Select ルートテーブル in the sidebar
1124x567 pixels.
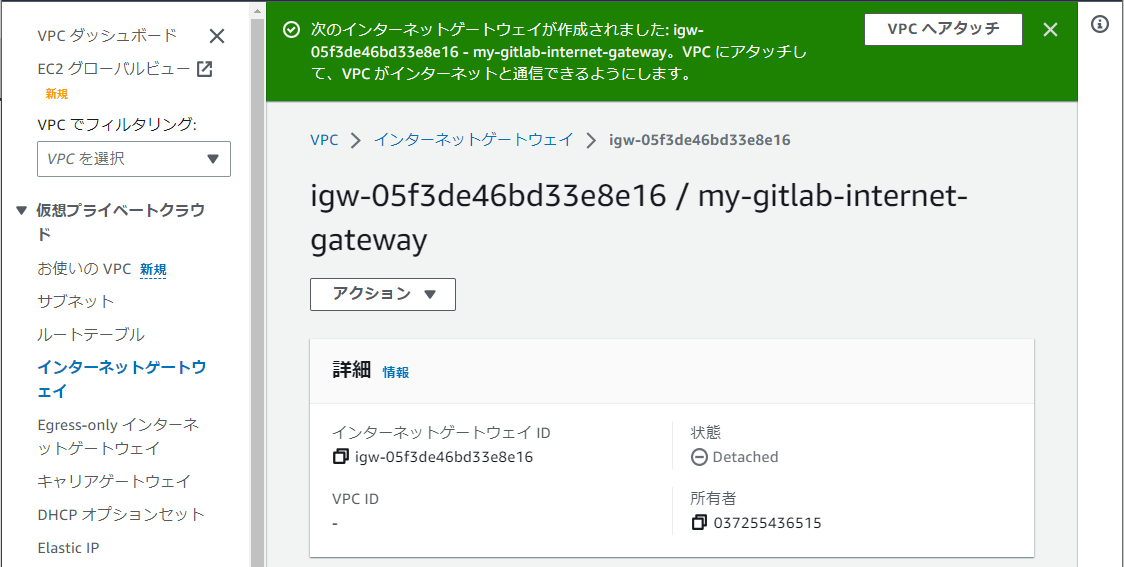click(90, 334)
